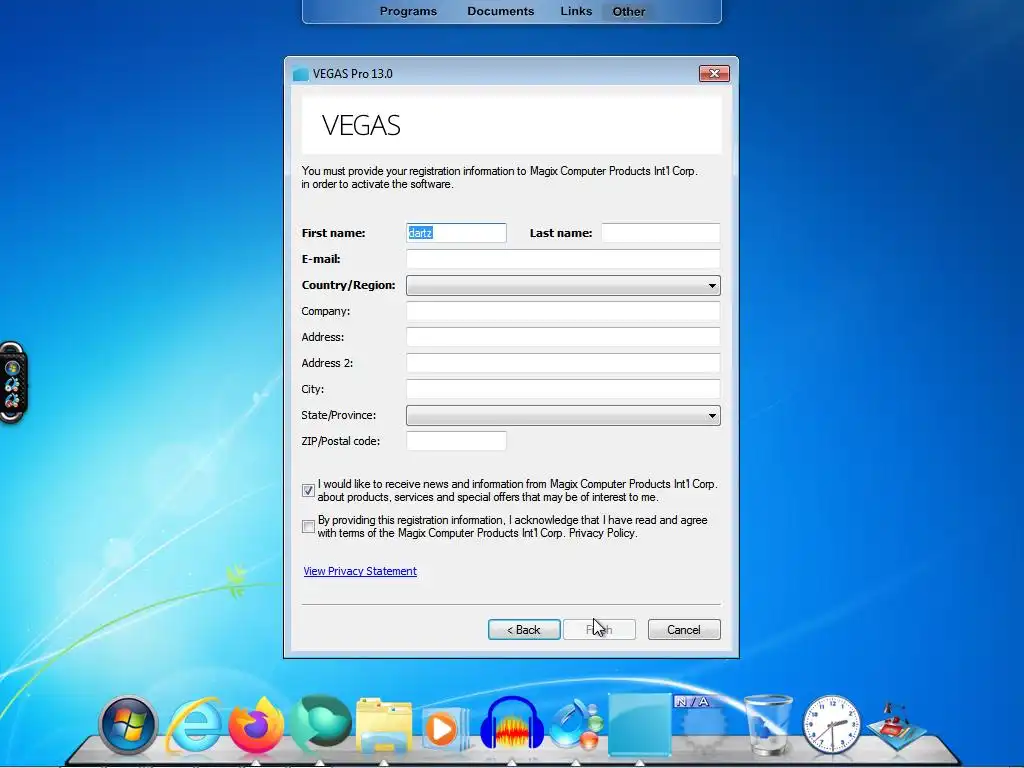Screen dimensions: 1024x768
Task: Click into the E-mail field
Action: [x=563, y=259]
